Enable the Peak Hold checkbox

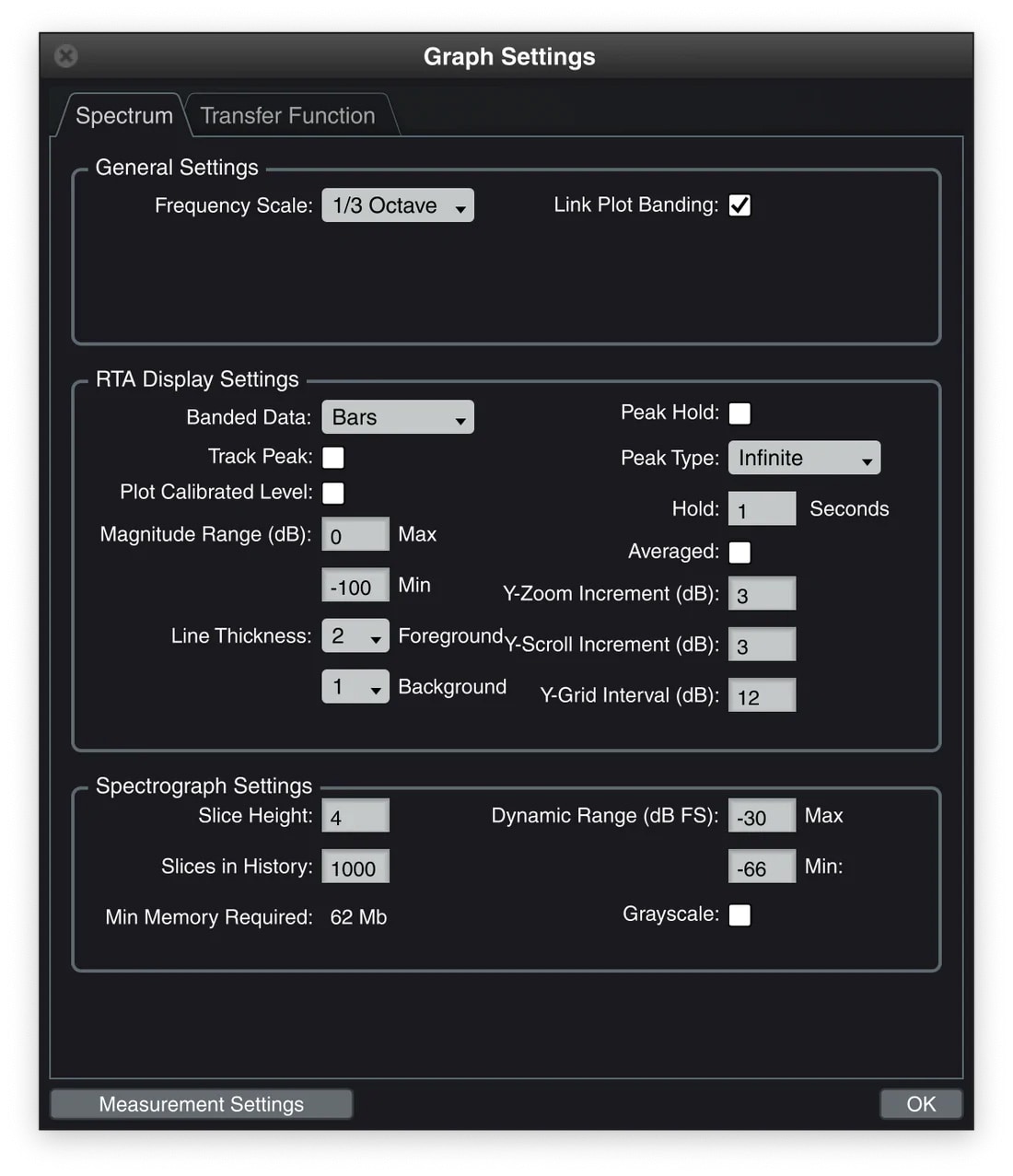tap(739, 413)
